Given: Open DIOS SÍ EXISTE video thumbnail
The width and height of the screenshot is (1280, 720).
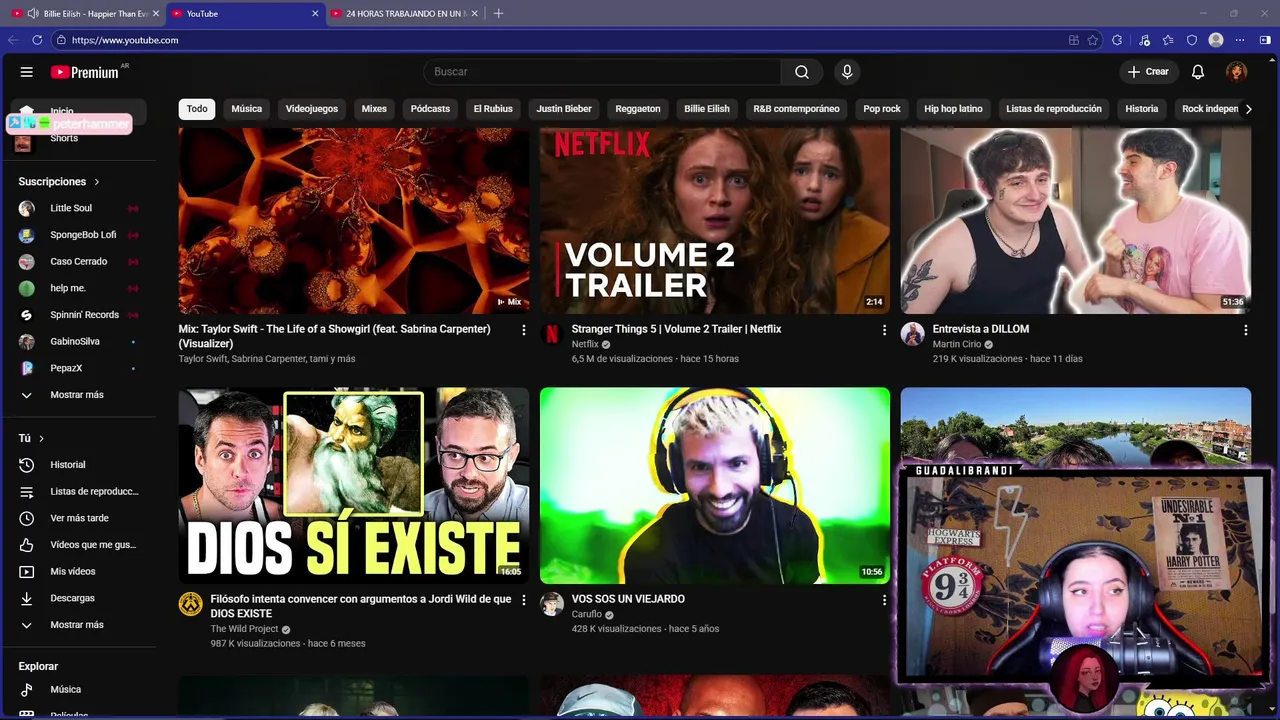Looking at the screenshot, I should 354,485.
